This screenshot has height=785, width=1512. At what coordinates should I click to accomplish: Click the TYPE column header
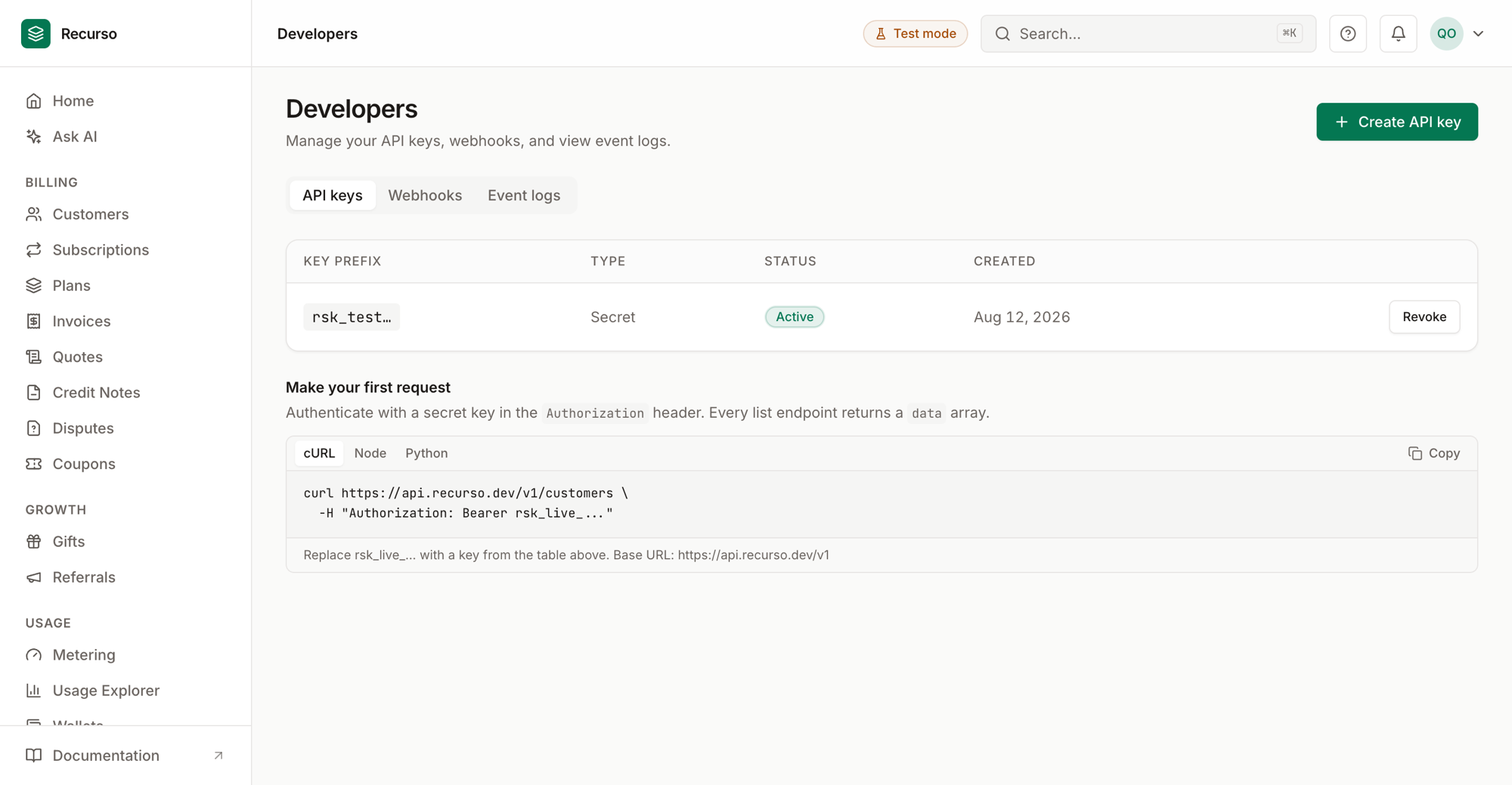point(608,261)
